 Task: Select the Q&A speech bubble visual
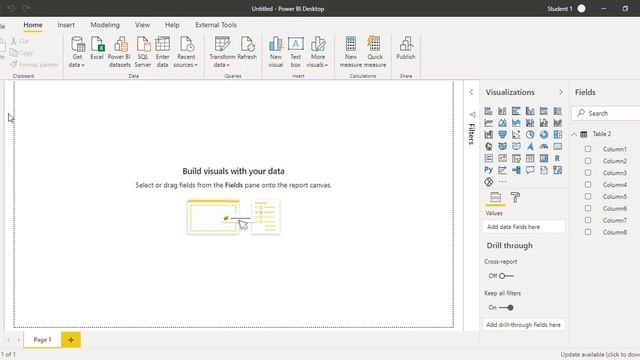click(x=530, y=170)
